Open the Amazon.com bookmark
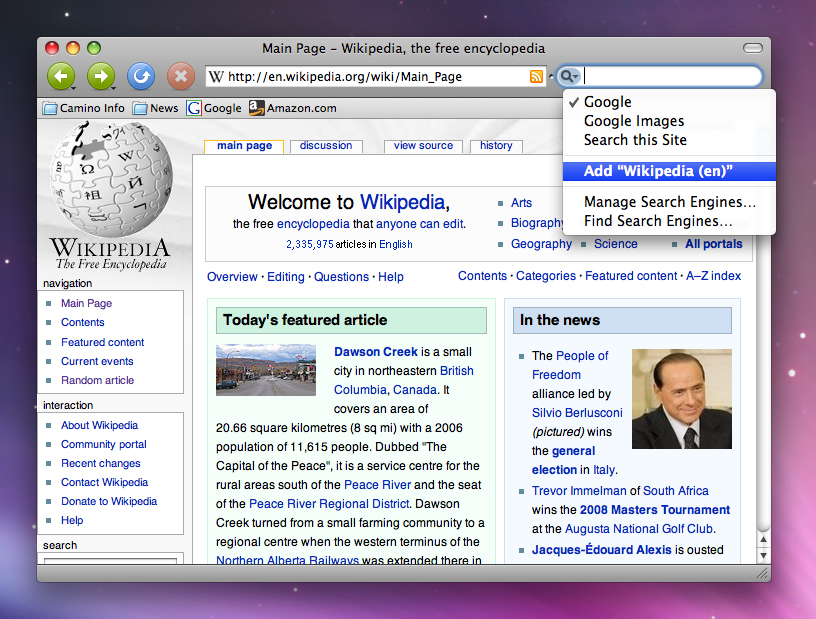 [292, 108]
